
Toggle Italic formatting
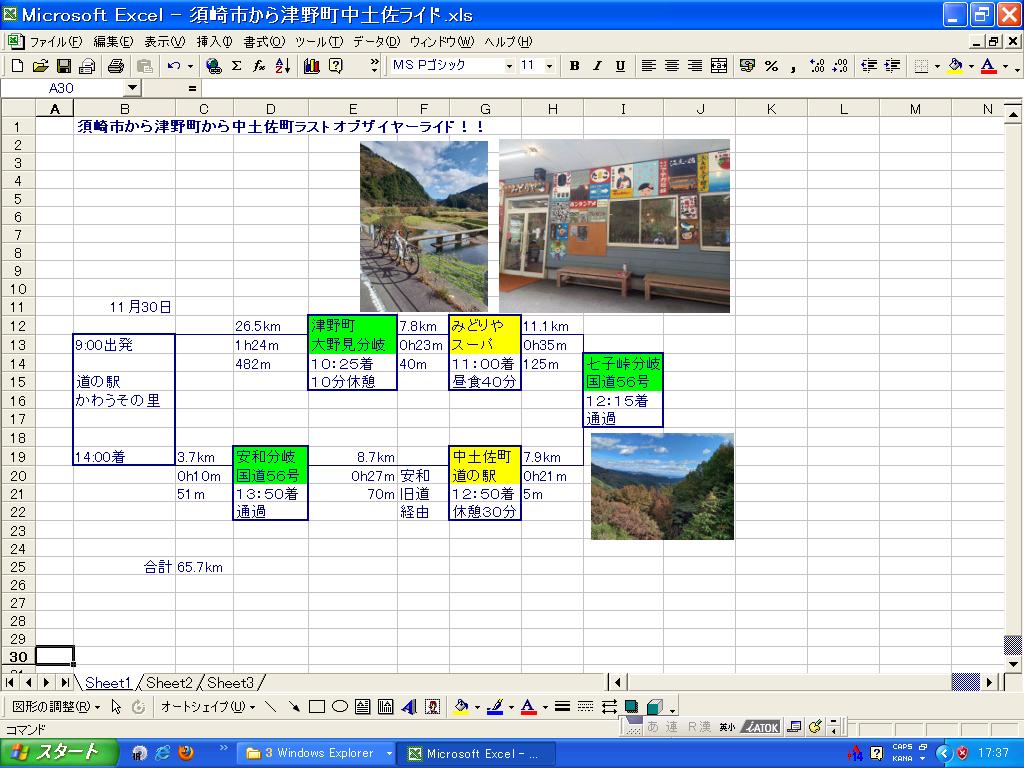(x=597, y=66)
